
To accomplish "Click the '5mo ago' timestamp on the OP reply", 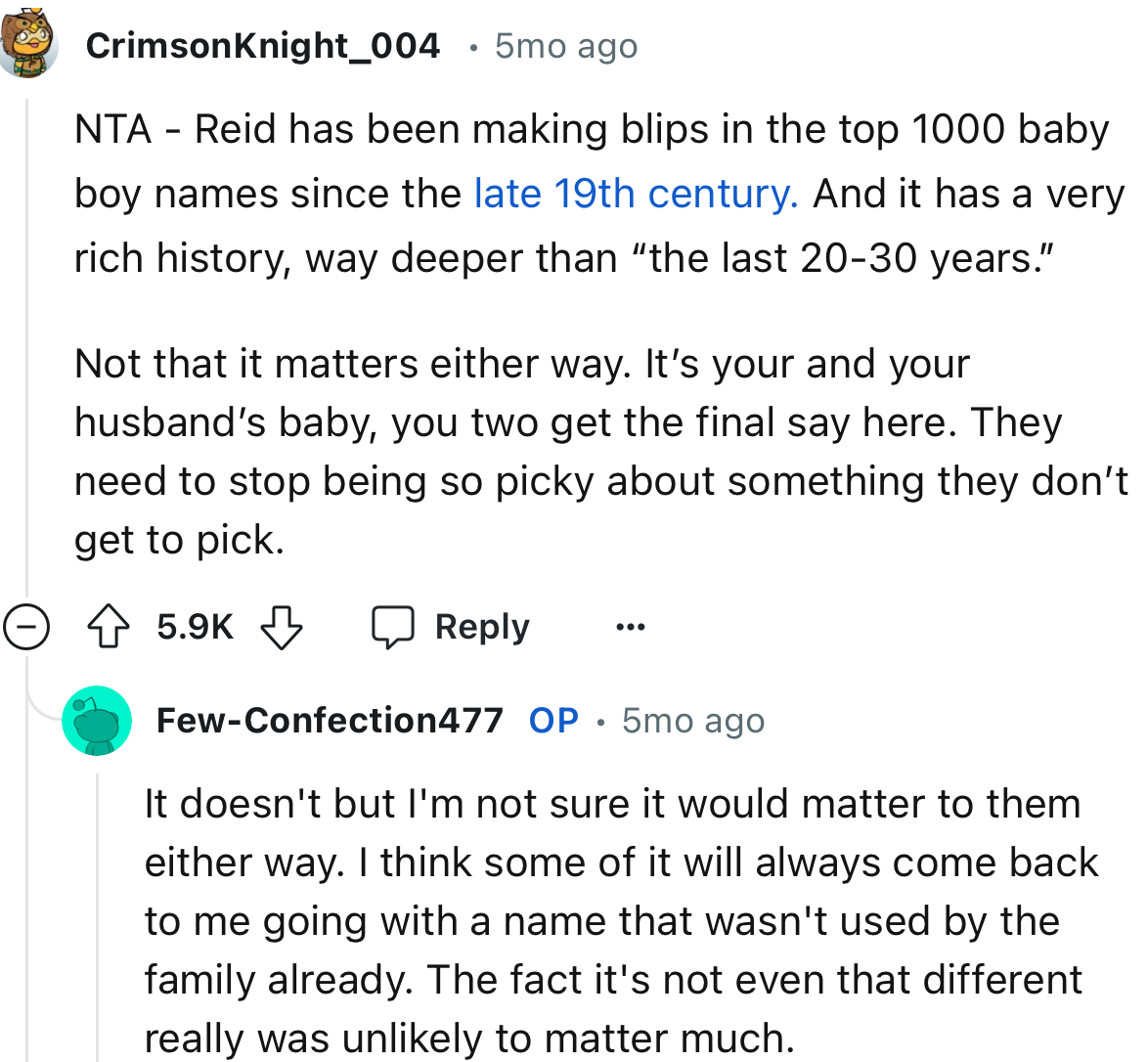I will tap(692, 721).
